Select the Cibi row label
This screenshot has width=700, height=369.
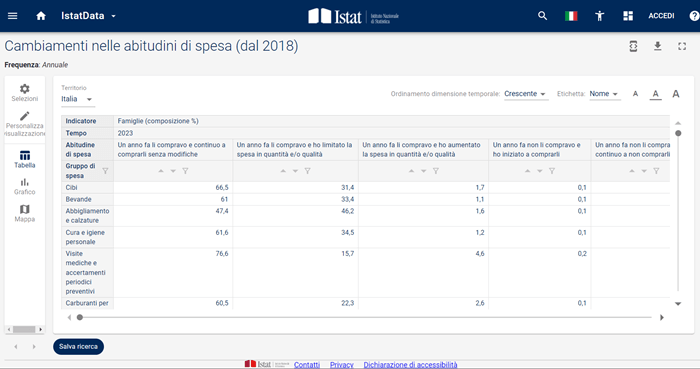click(71, 187)
